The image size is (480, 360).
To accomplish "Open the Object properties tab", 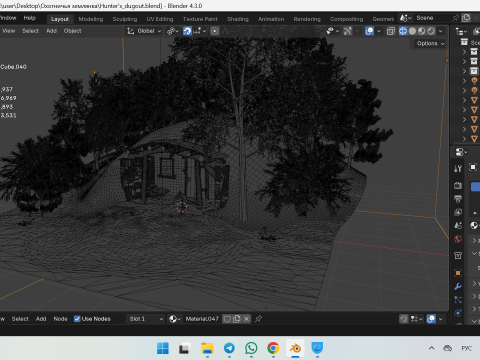I will [458, 273].
